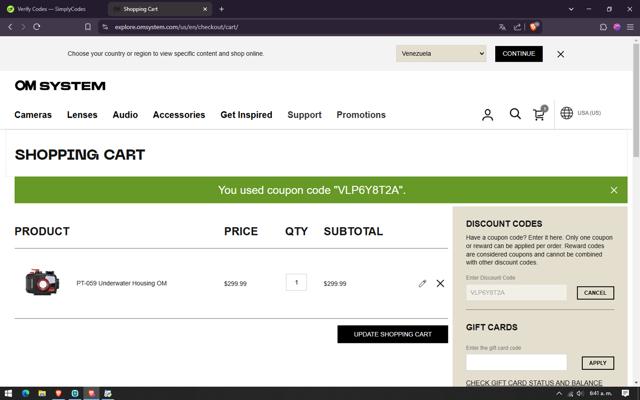Viewport: 640px width, 400px height.
Task: Apply the gift card code
Action: coord(598,363)
